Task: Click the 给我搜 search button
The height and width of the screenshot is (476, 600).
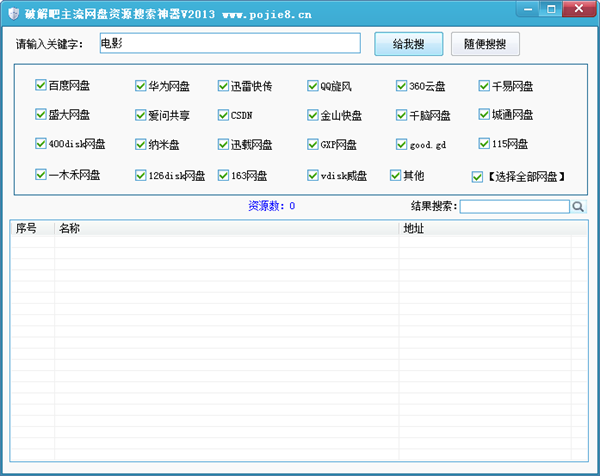Action: click(408, 45)
